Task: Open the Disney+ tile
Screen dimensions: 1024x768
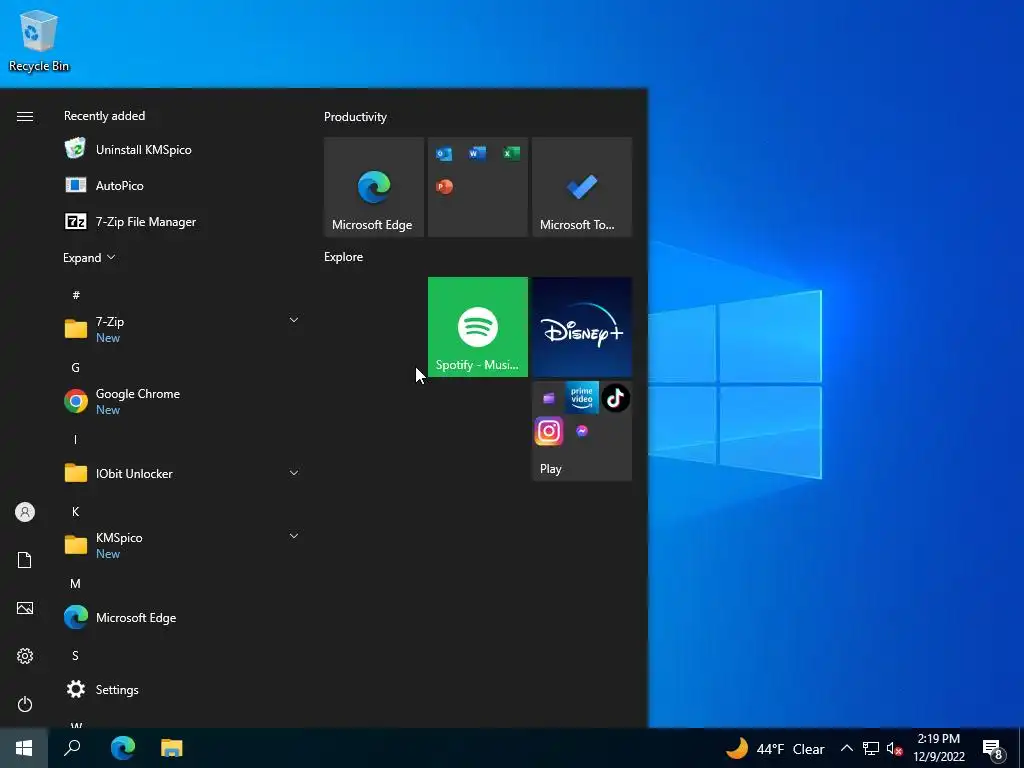Action: click(582, 327)
